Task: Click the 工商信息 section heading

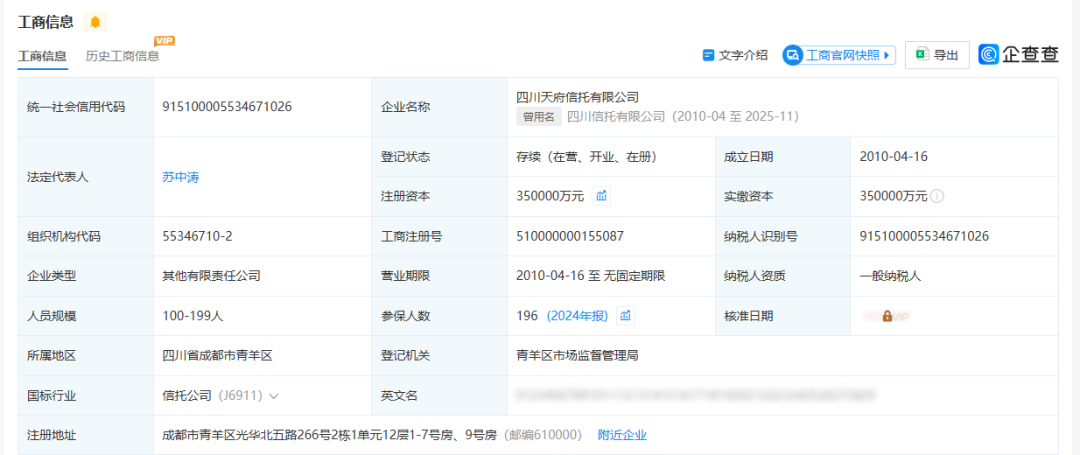Action: (x=45, y=22)
